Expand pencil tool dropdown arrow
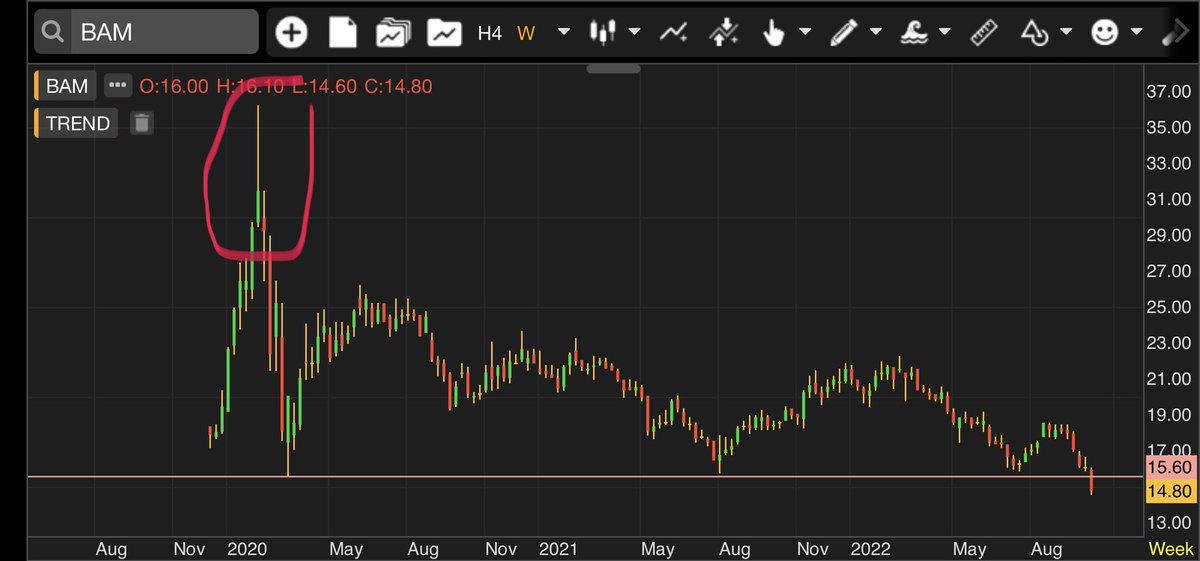Screen dimensions: 1200x561 pos(876,33)
